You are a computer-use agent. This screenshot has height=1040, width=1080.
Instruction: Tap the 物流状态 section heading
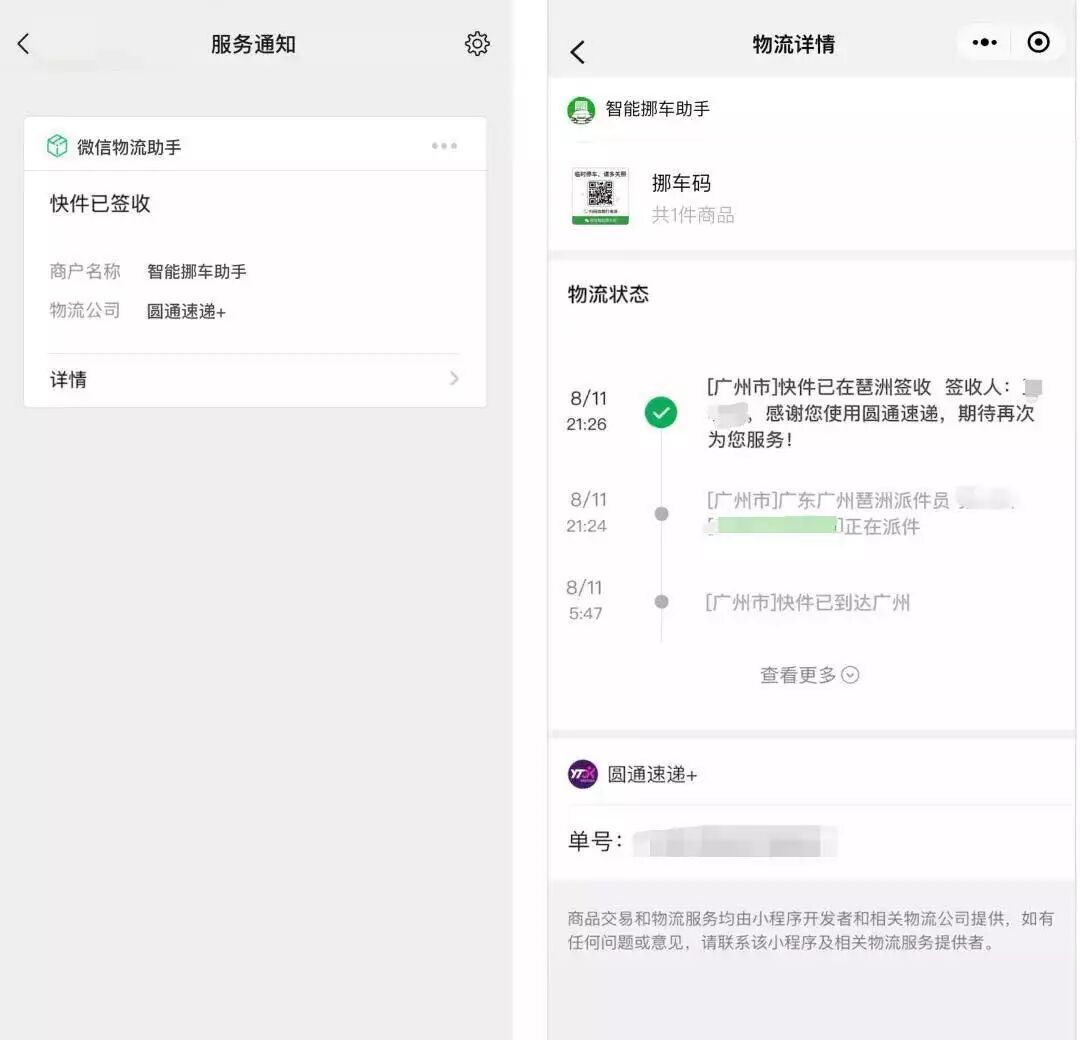pyautogui.click(x=608, y=295)
